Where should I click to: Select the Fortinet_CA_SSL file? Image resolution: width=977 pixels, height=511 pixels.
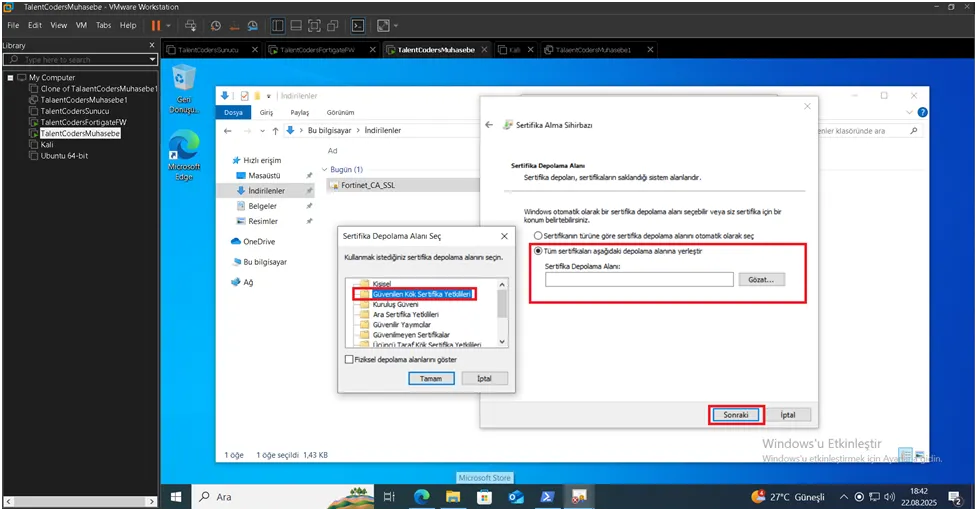point(368,186)
